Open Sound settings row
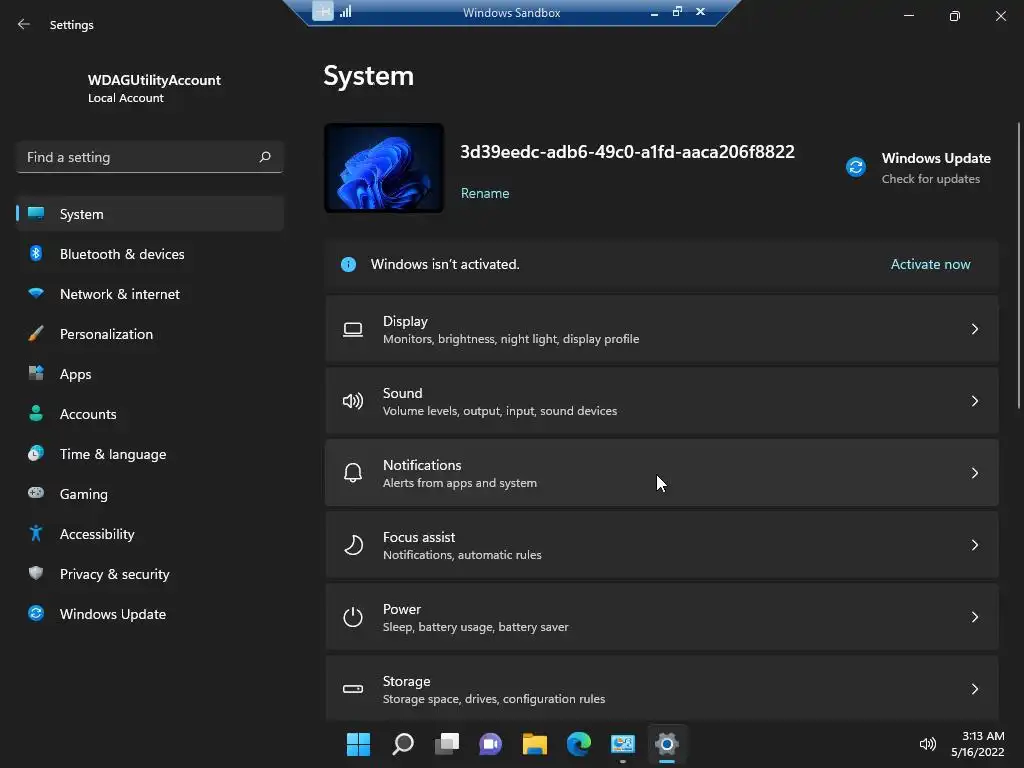The width and height of the screenshot is (1024, 768). tap(662, 401)
